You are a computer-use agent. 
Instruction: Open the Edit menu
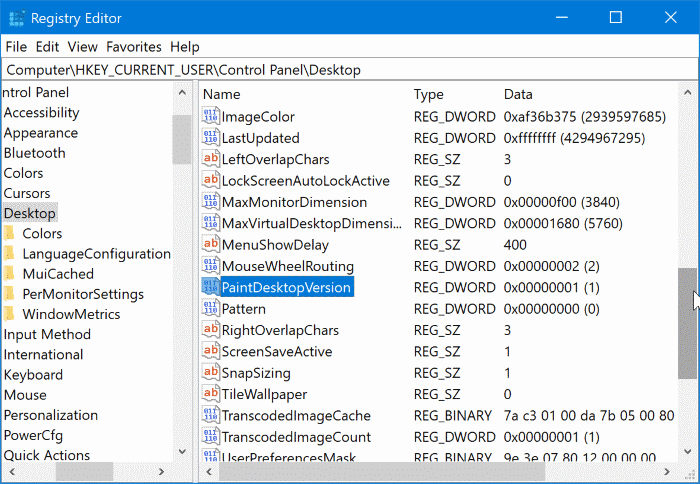pyautogui.click(x=47, y=47)
